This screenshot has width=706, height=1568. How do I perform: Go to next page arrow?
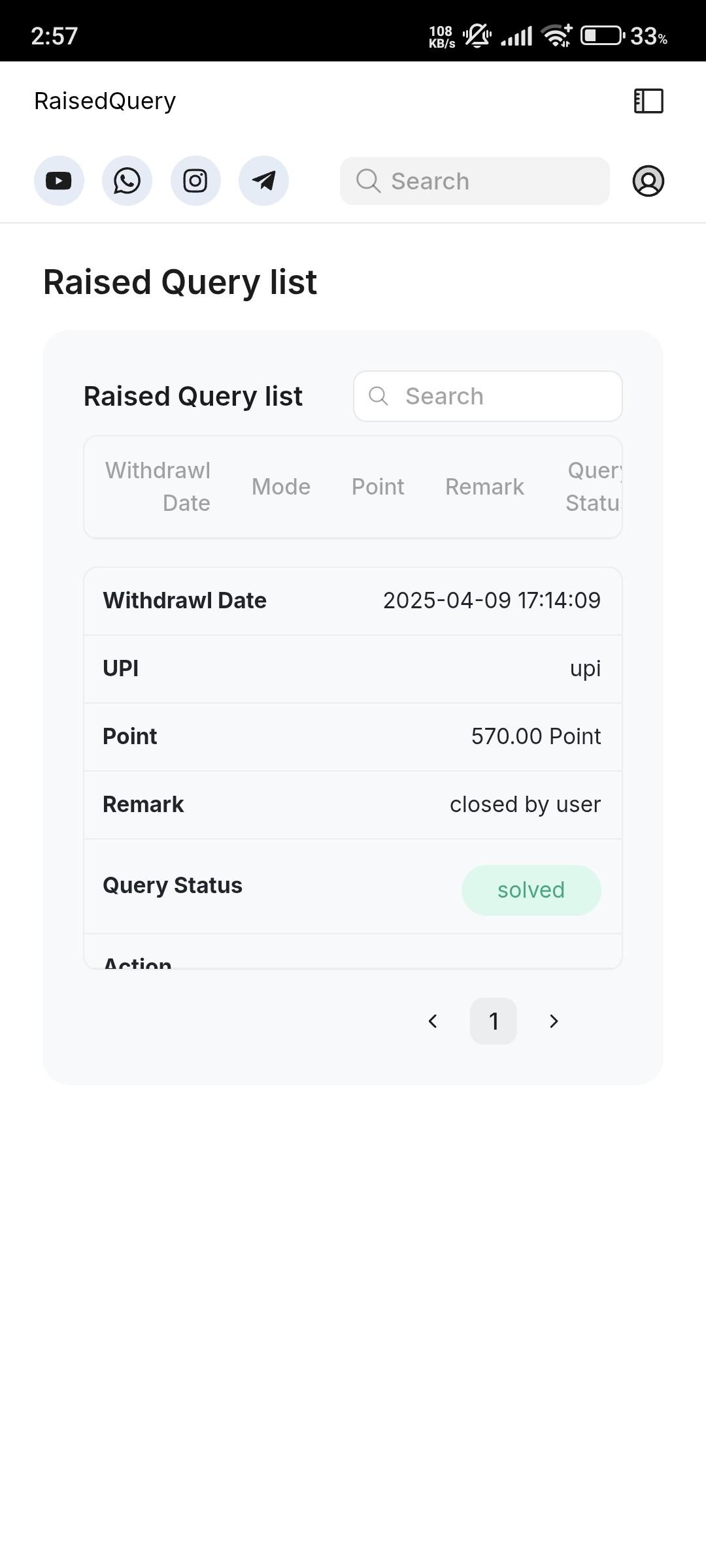[554, 1021]
